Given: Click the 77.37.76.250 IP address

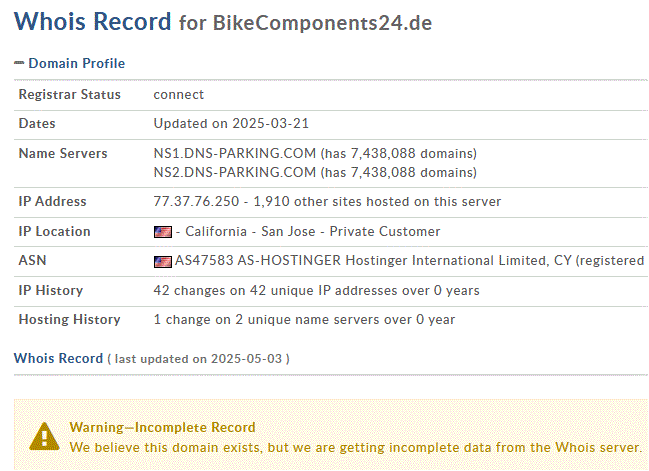Looking at the screenshot, I should (196, 202).
